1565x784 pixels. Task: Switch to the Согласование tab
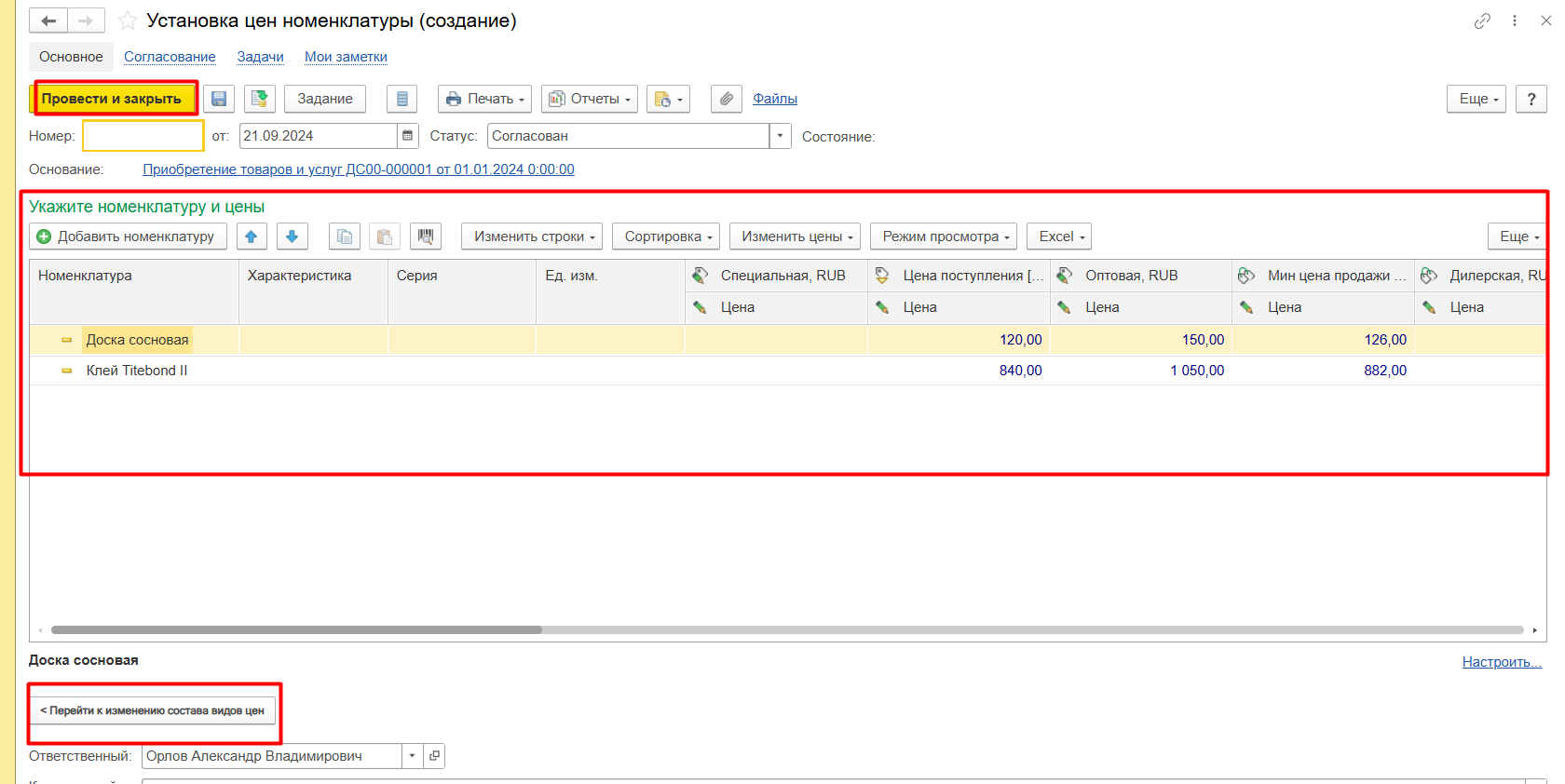coord(170,57)
